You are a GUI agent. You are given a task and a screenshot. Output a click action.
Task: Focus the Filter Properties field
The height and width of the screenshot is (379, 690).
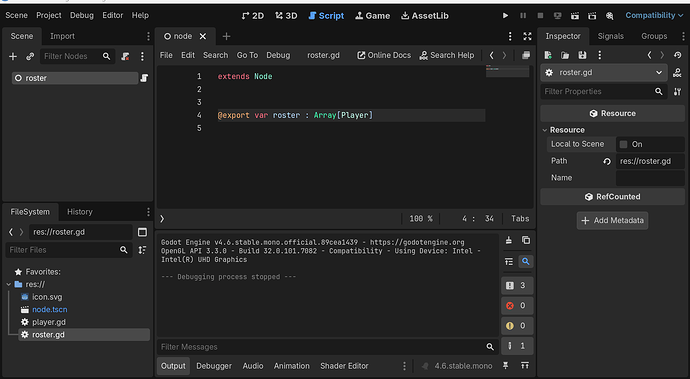604,92
